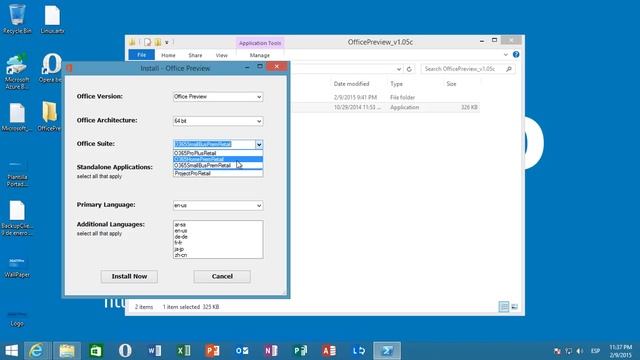Select the WallPaper desktop icon
The image size is (640, 360).
pos(17,266)
